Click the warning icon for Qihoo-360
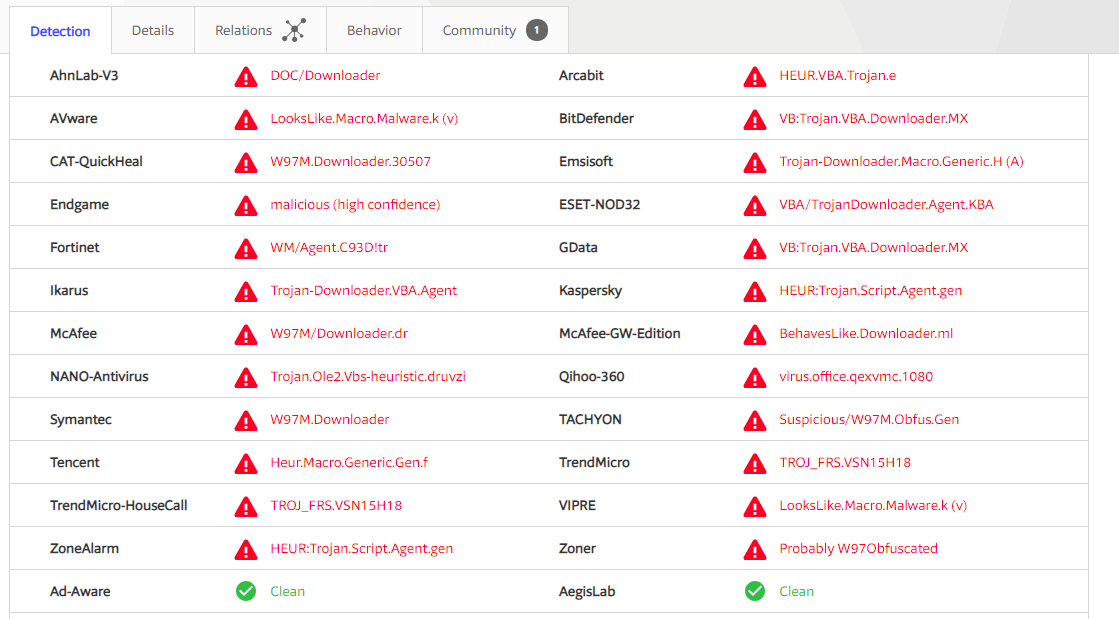This screenshot has width=1119, height=619. [754, 377]
